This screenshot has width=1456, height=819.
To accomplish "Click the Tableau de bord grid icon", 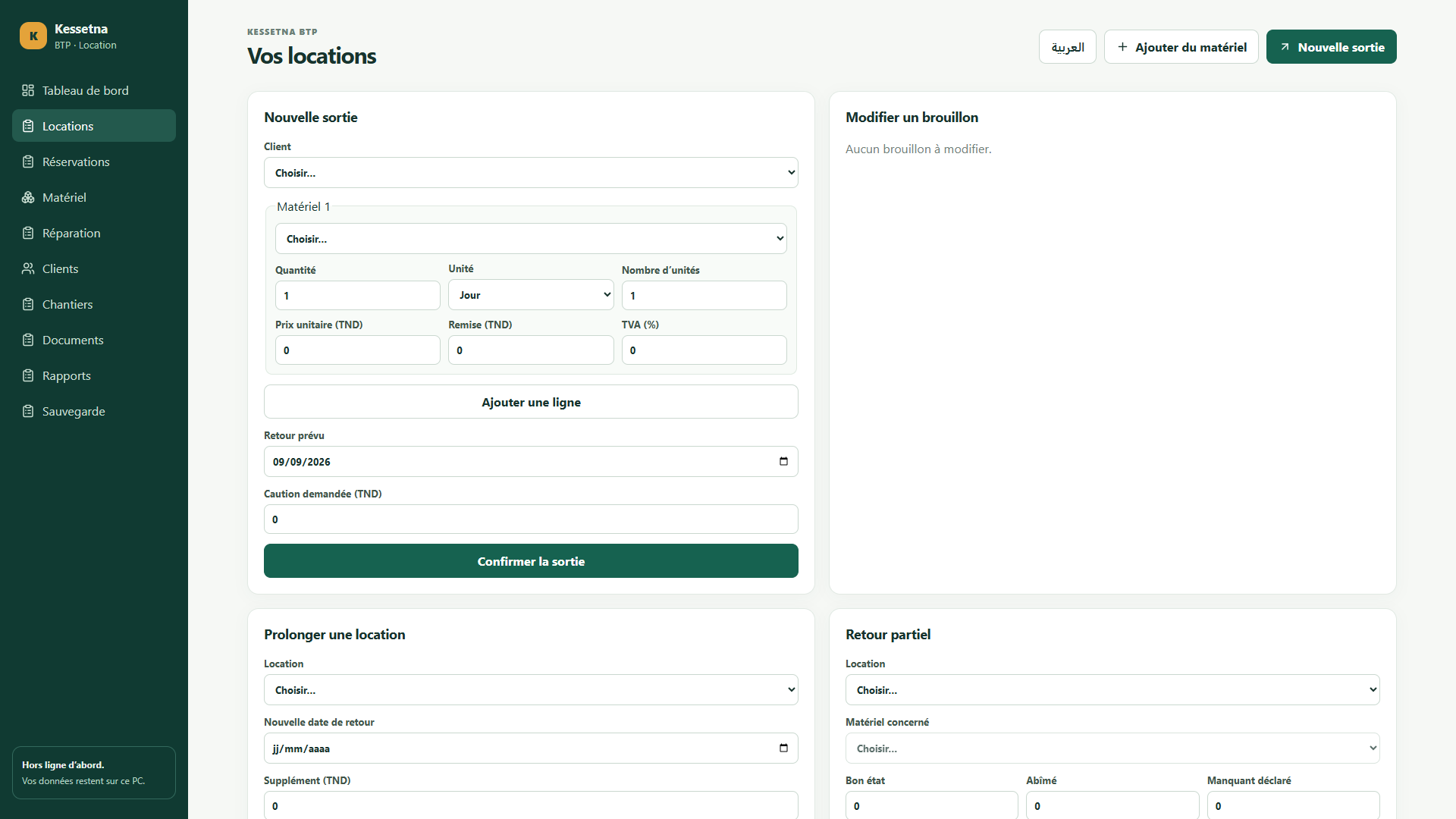I will click(28, 90).
